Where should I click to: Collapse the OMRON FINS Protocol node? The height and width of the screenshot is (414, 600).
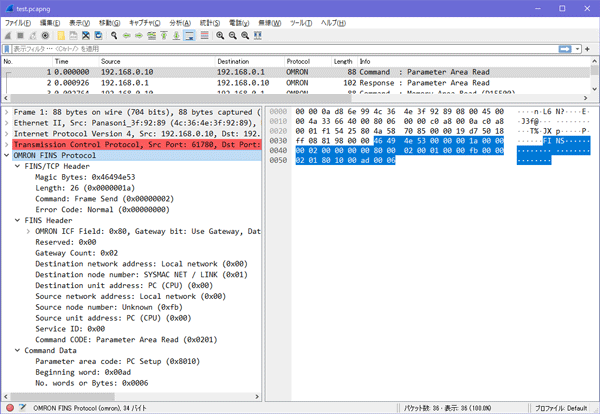point(7,155)
